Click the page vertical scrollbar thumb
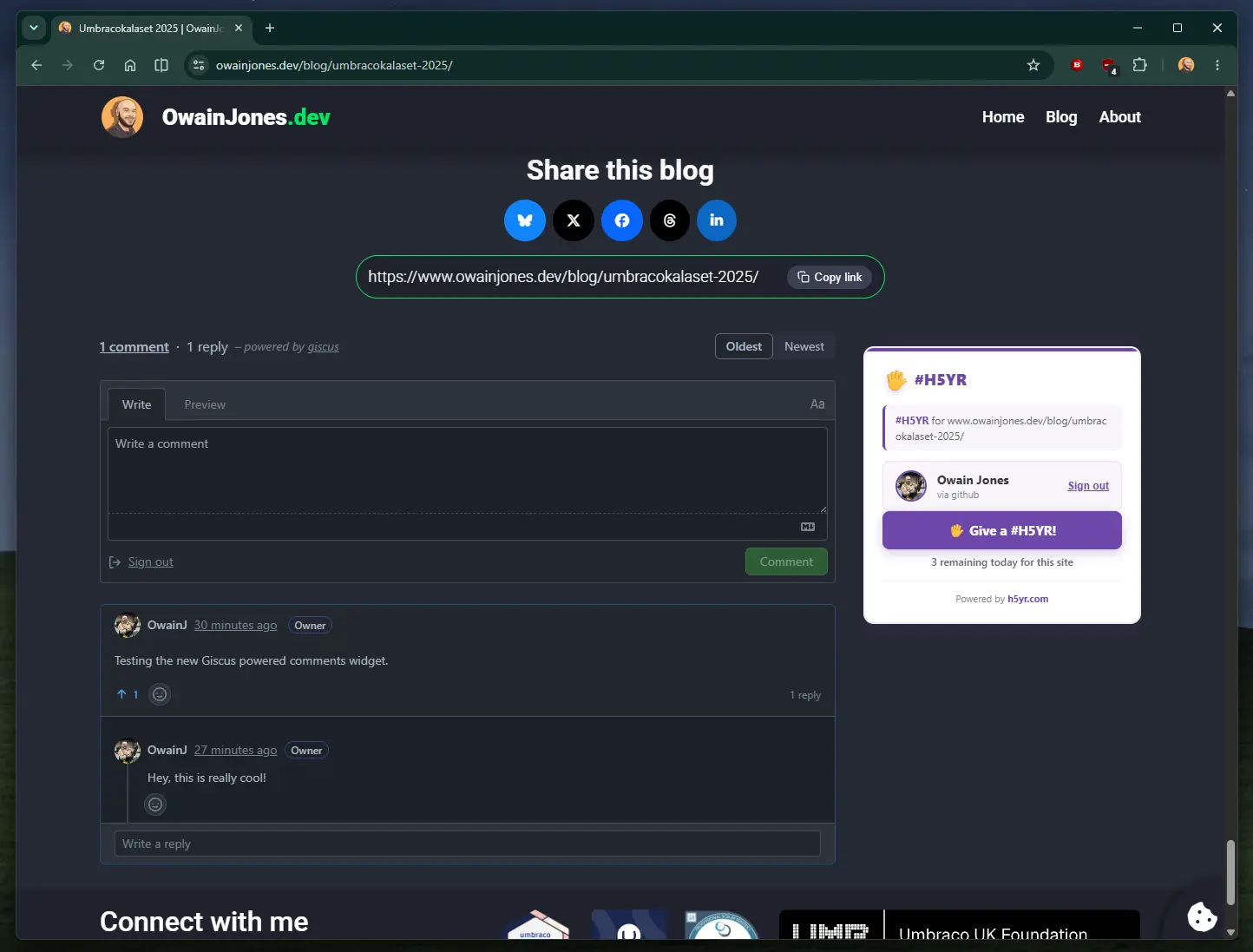 coord(1230,872)
